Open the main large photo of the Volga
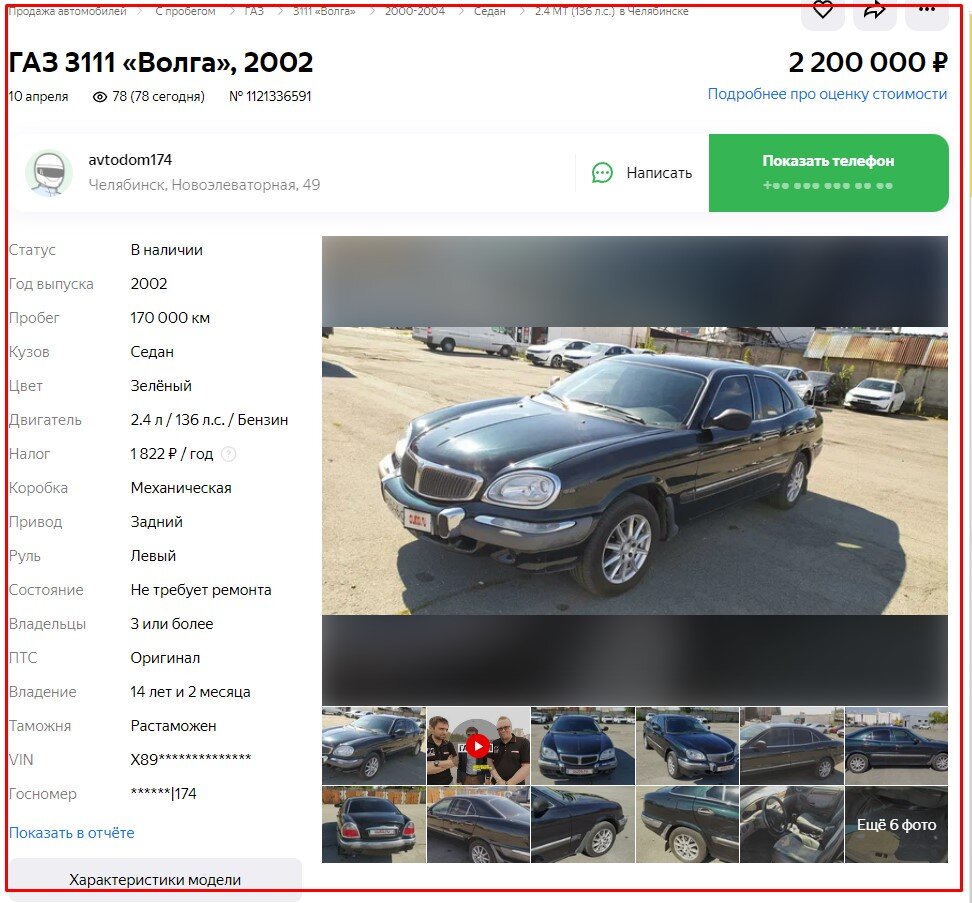The width and height of the screenshot is (972, 903). point(635,471)
